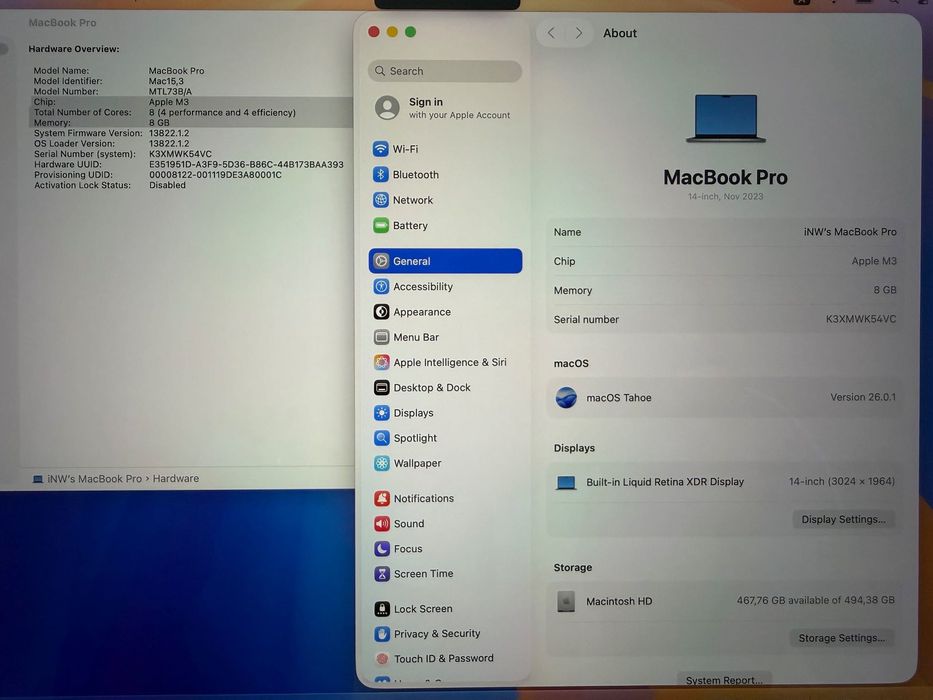Zoom System Settings with green button
This screenshot has height=700, width=933.
pos(411,32)
